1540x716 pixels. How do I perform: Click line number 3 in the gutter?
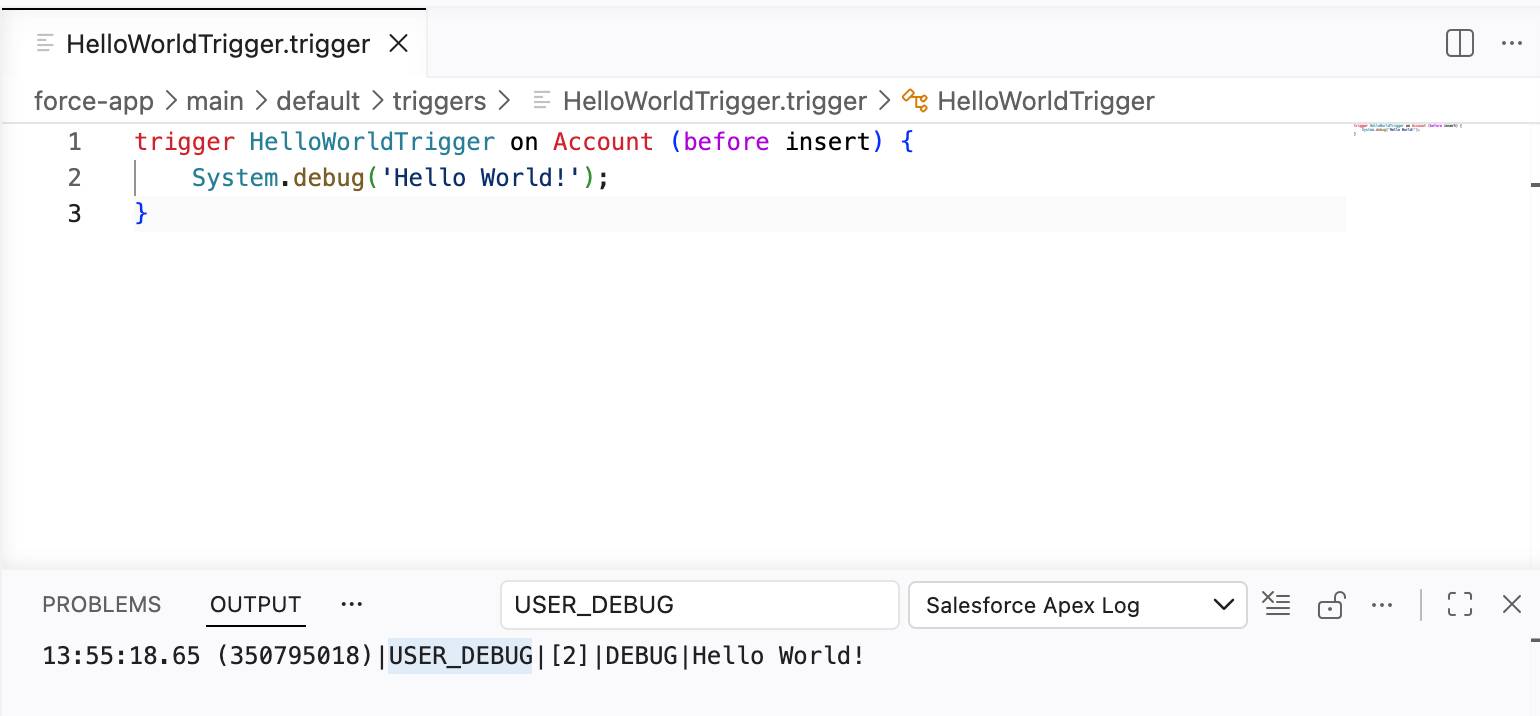[x=75, y=214]
